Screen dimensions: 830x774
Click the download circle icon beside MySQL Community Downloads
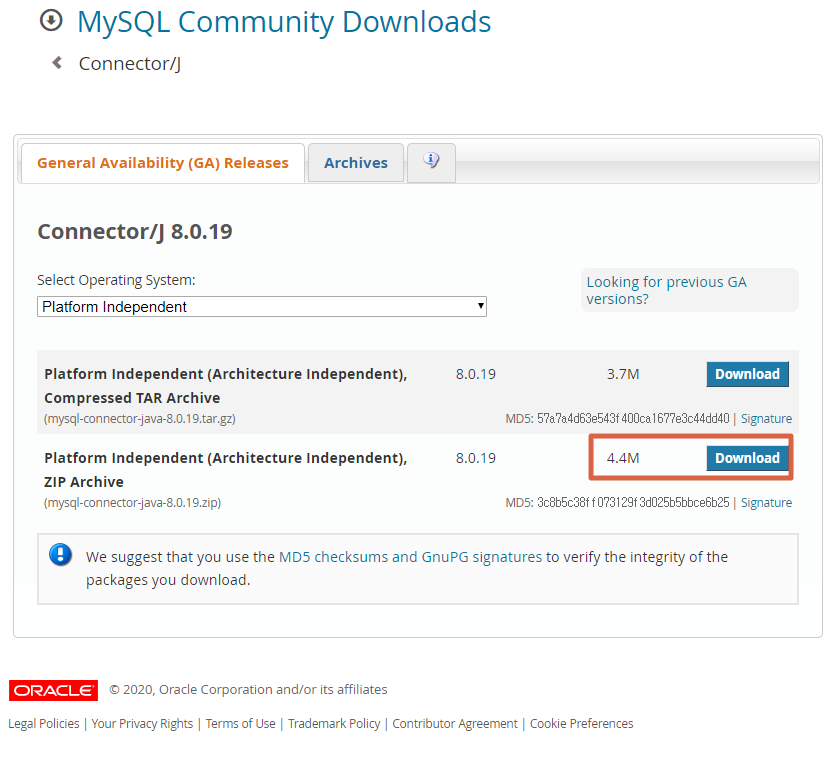pyautogui.click(x=51, y=21)
